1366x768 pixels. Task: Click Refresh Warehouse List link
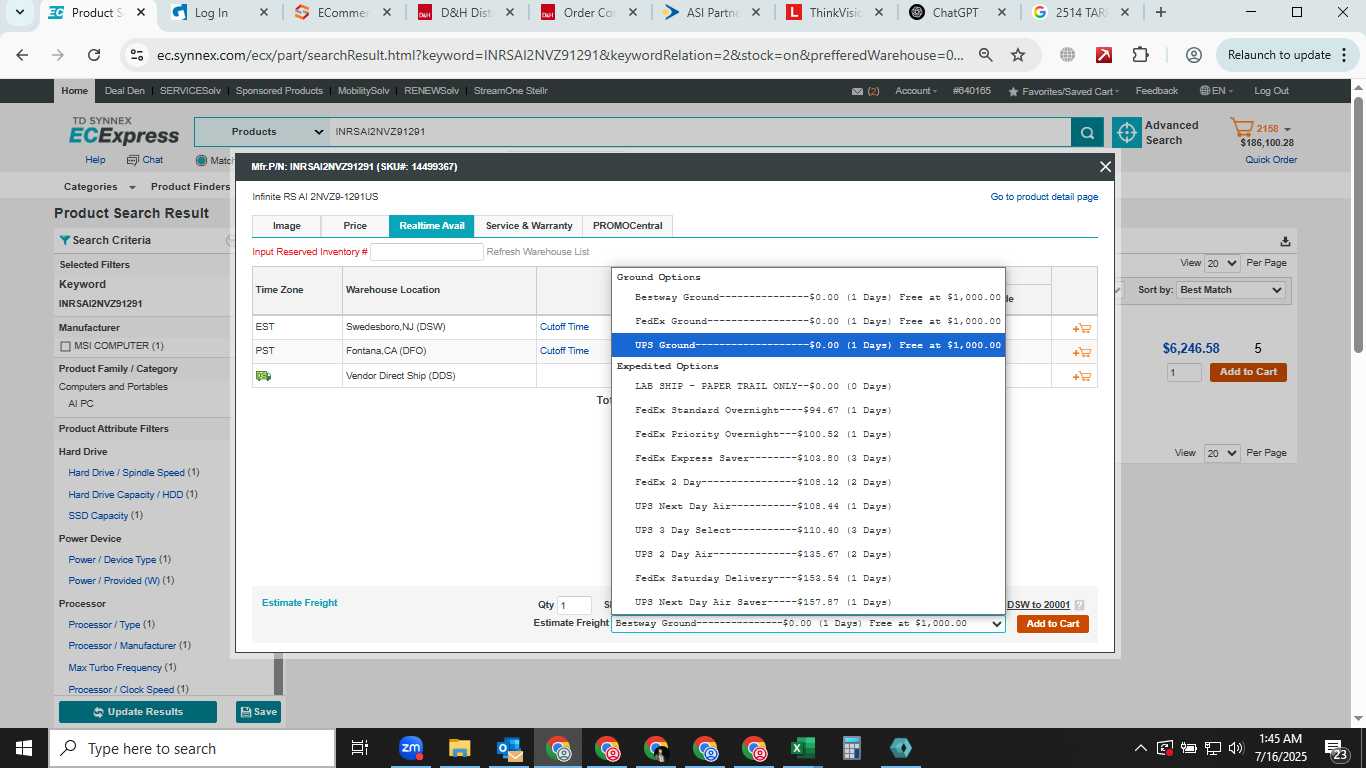[538, 252]
